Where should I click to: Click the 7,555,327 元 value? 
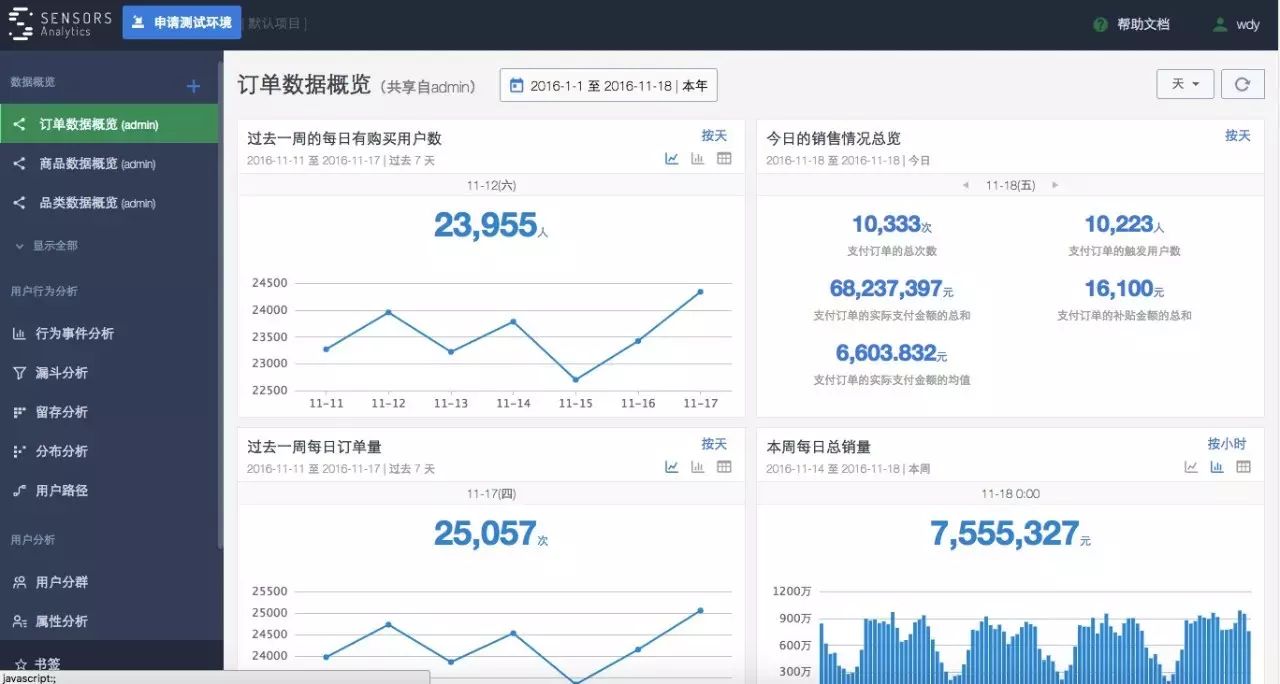[x=1010, y=533]
